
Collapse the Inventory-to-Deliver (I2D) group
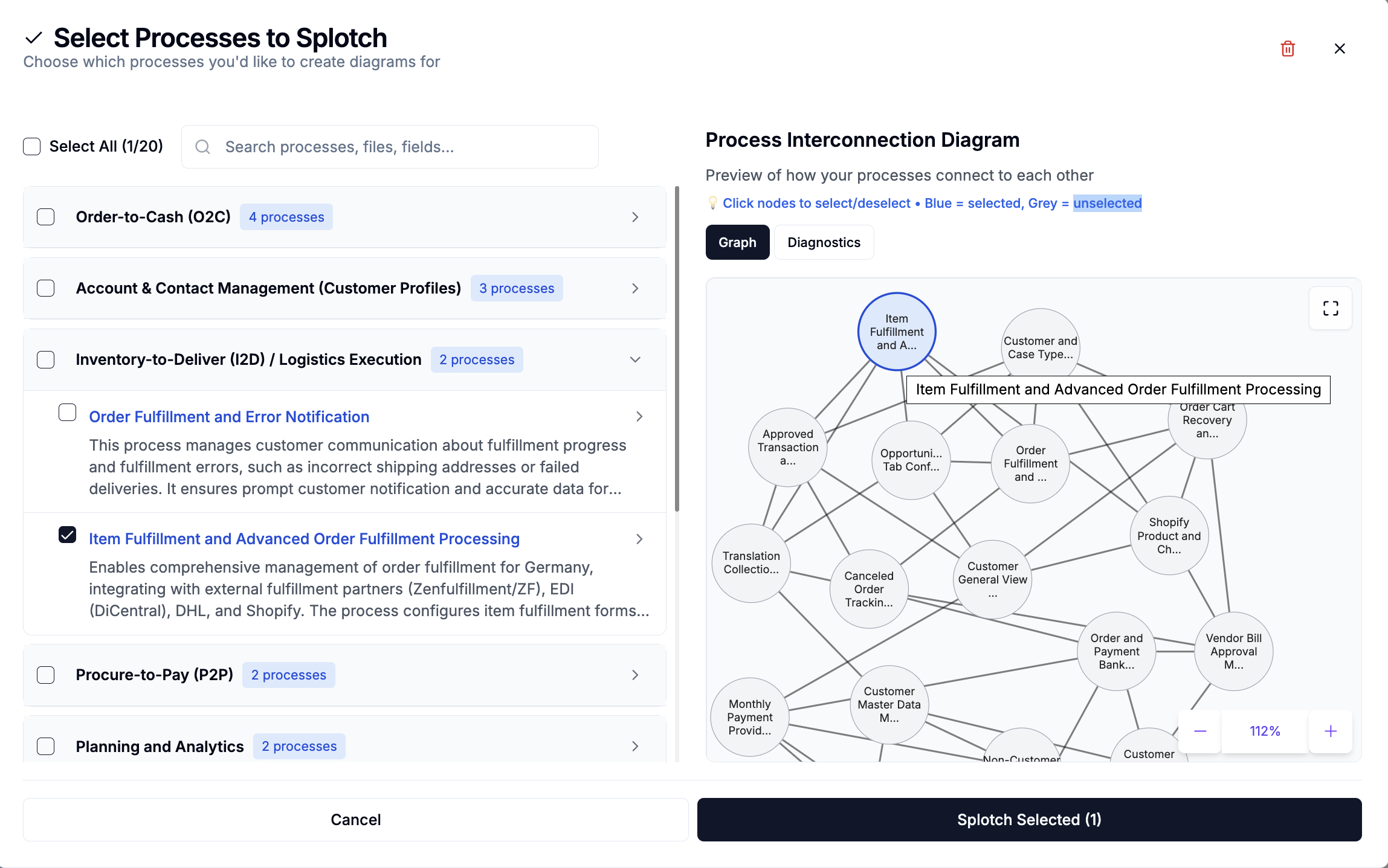(635, 359)
